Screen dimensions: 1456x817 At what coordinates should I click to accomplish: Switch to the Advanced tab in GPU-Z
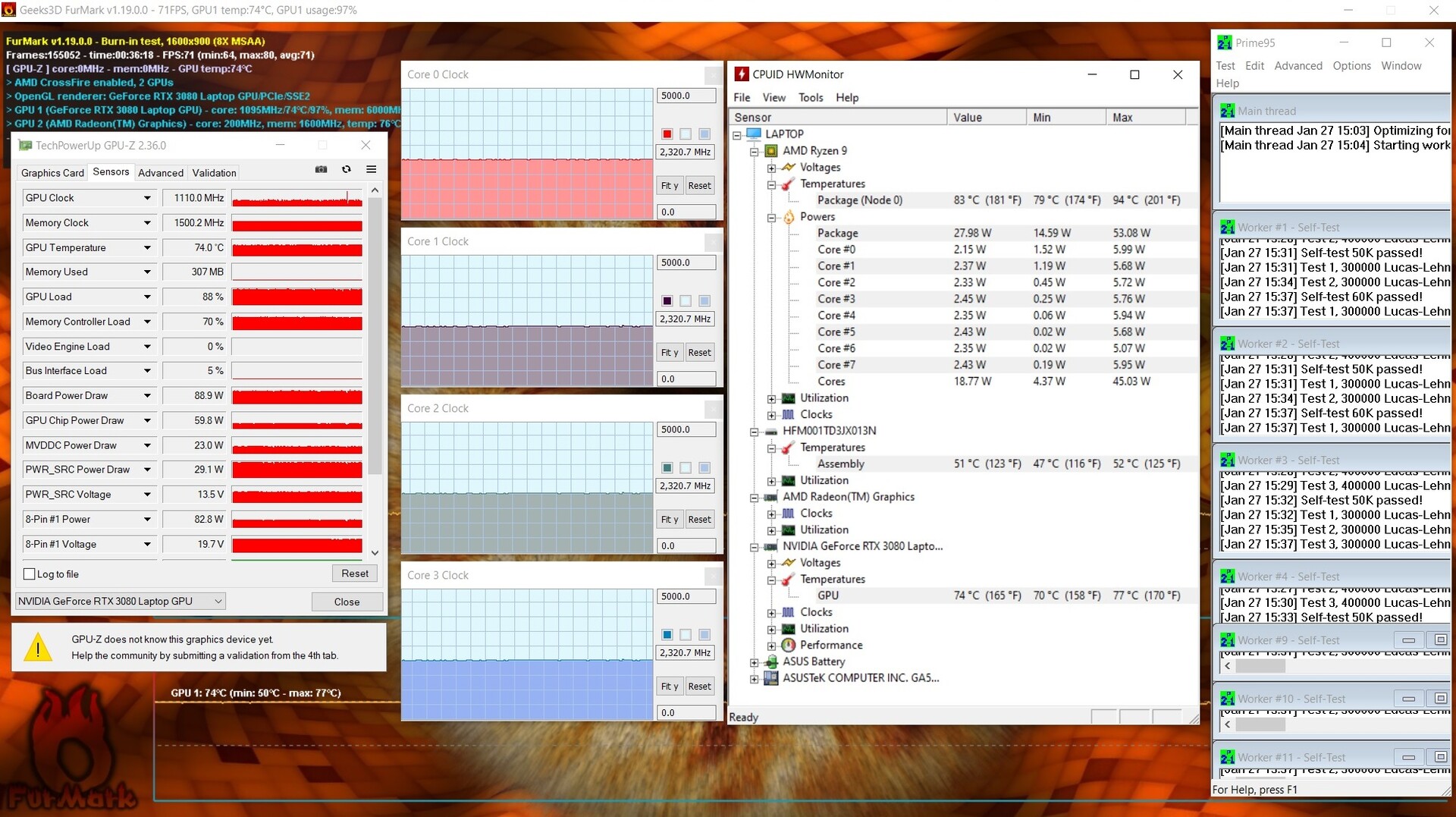pos(161,173)
